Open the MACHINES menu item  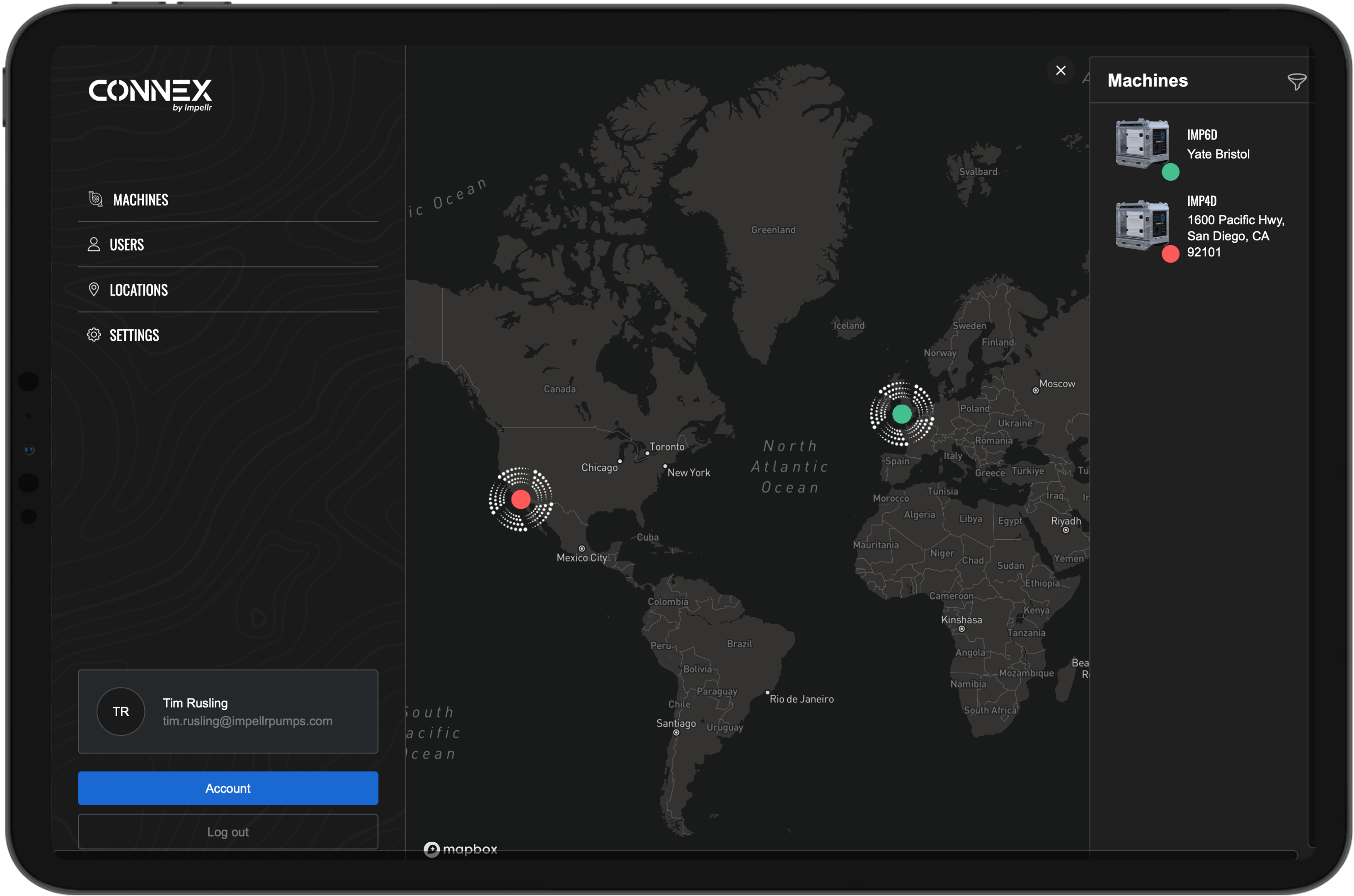tap(140, 200)
